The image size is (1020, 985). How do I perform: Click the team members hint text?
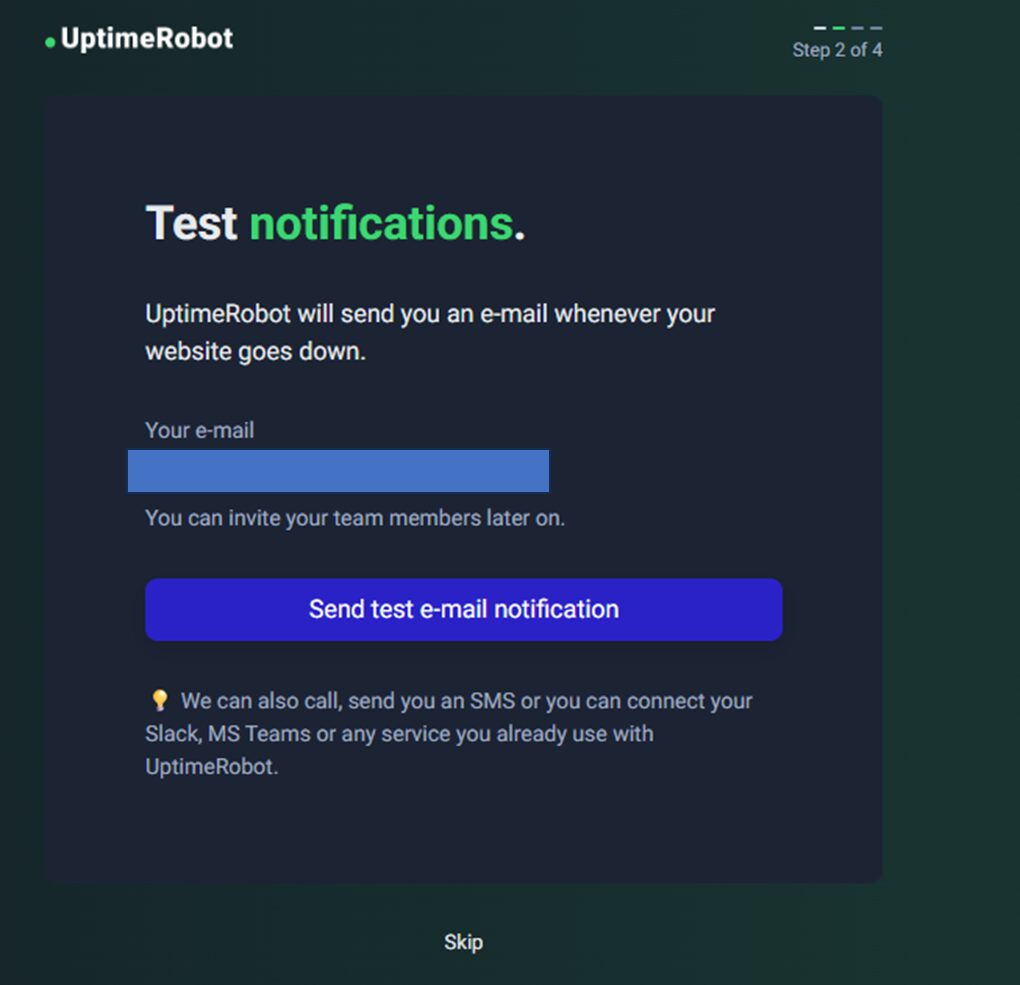(x=355, y=518)
